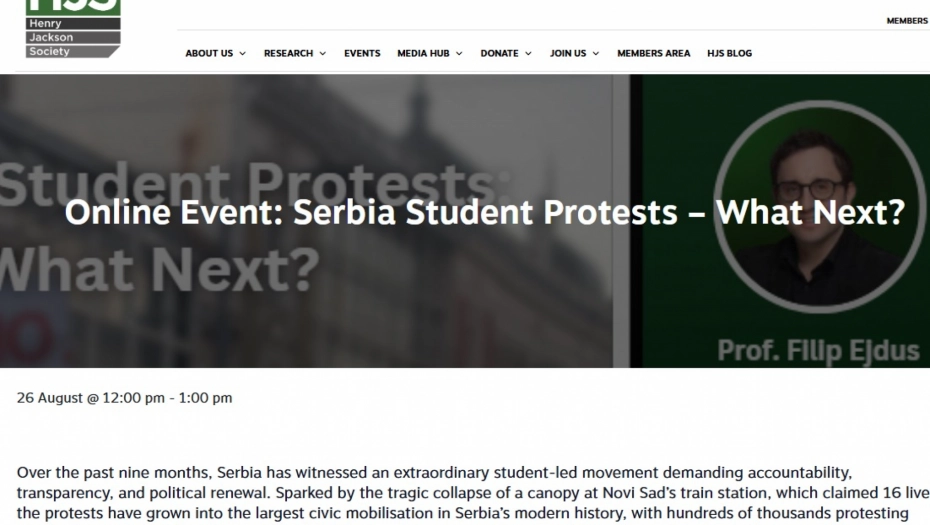
Task: Open the Research menu item
Action: [x=288, y=54]
